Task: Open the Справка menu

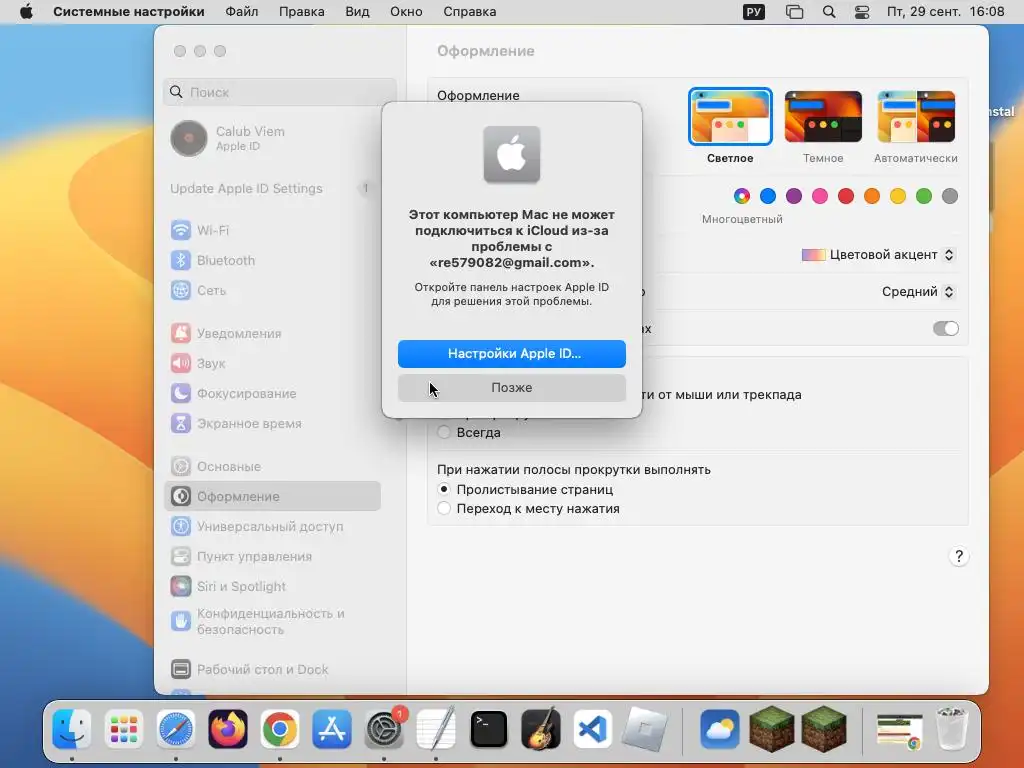Action: point(470,12)
